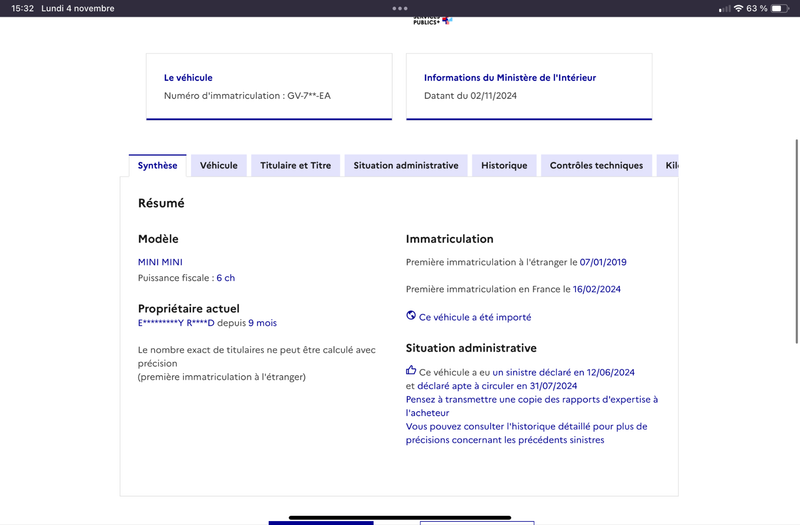Tap the cellular signal bars icon
This screenshot has width=800, height=525.
724,9
